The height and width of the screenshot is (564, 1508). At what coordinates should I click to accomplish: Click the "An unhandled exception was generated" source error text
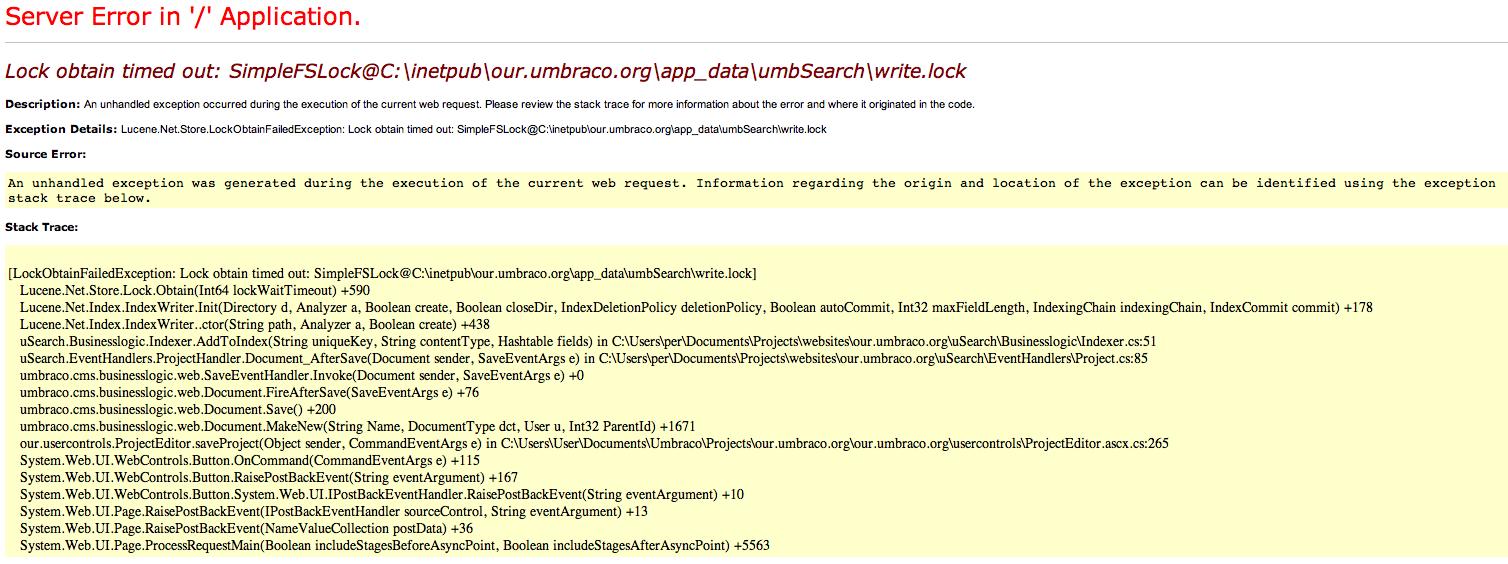[751, 190]
